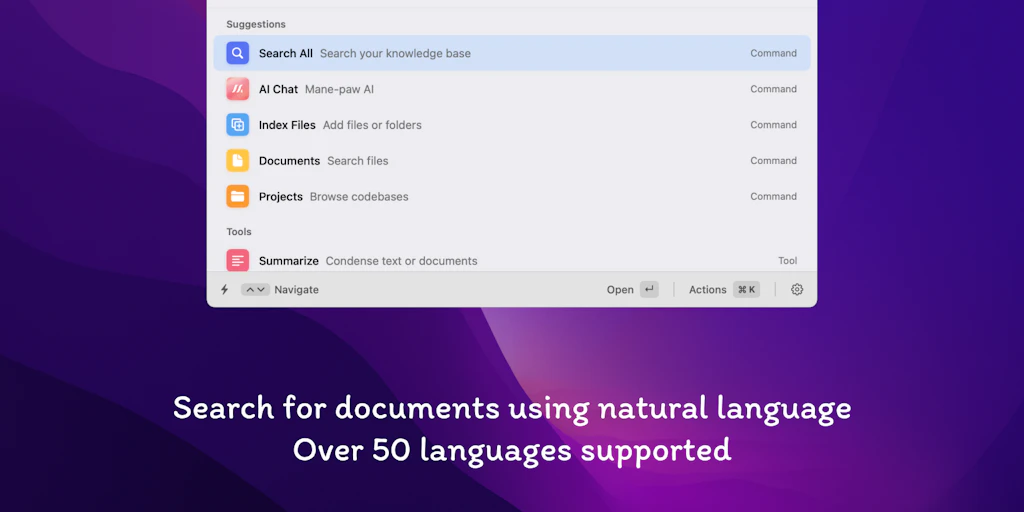Click the 'Browse codebases' description

(x=359, y=197)
